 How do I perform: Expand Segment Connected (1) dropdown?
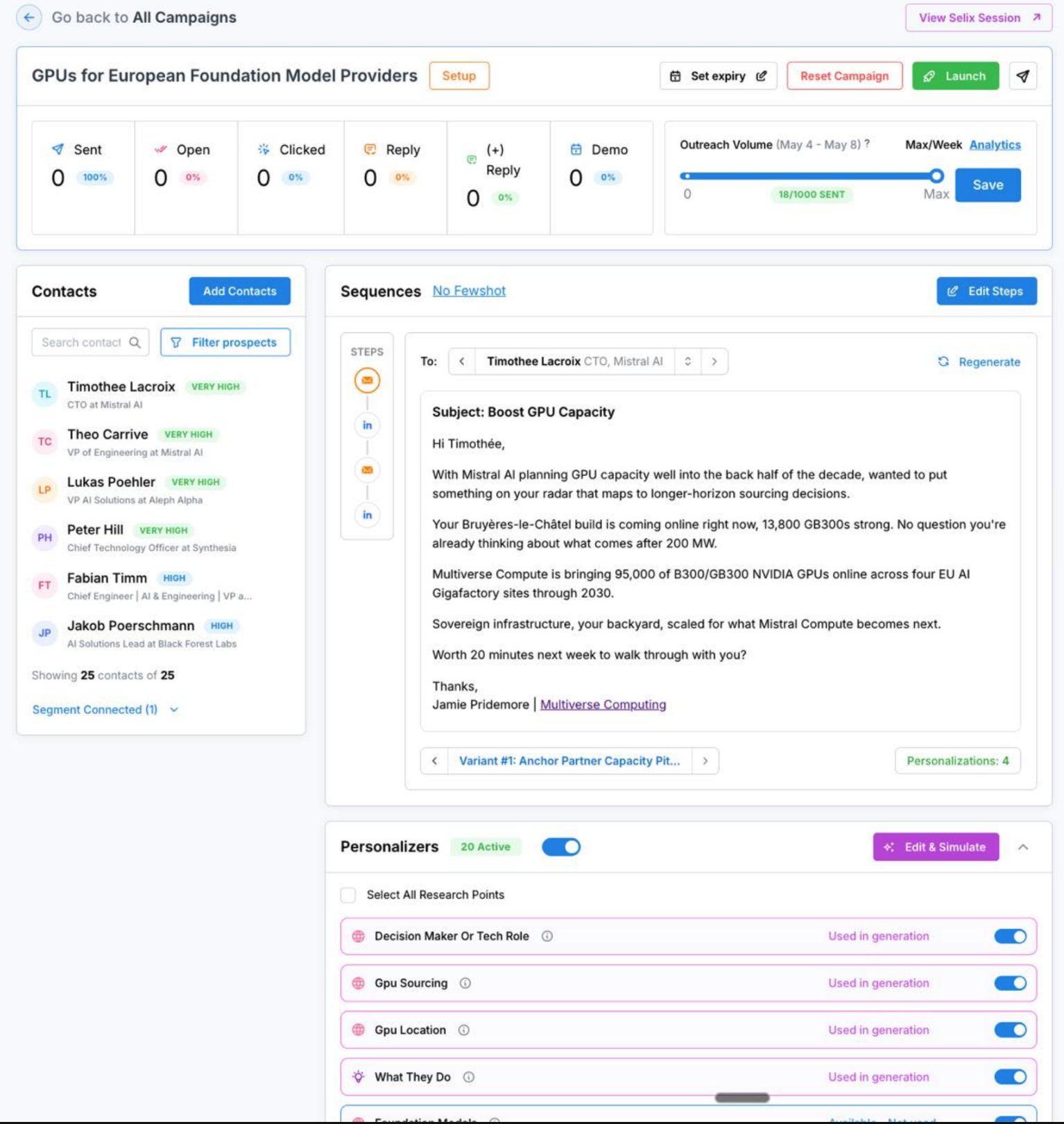click(105, 710)
